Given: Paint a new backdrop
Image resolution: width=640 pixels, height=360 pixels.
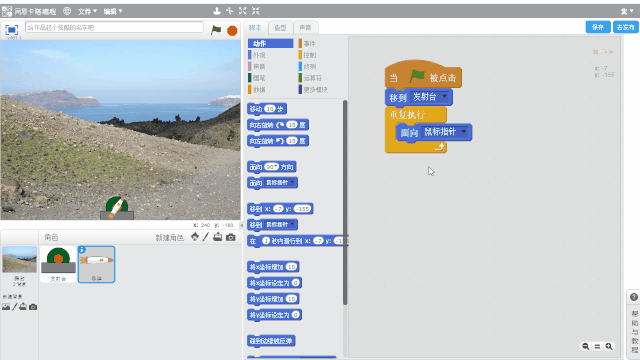Looking at the screenshot, I should click(15, 307).
